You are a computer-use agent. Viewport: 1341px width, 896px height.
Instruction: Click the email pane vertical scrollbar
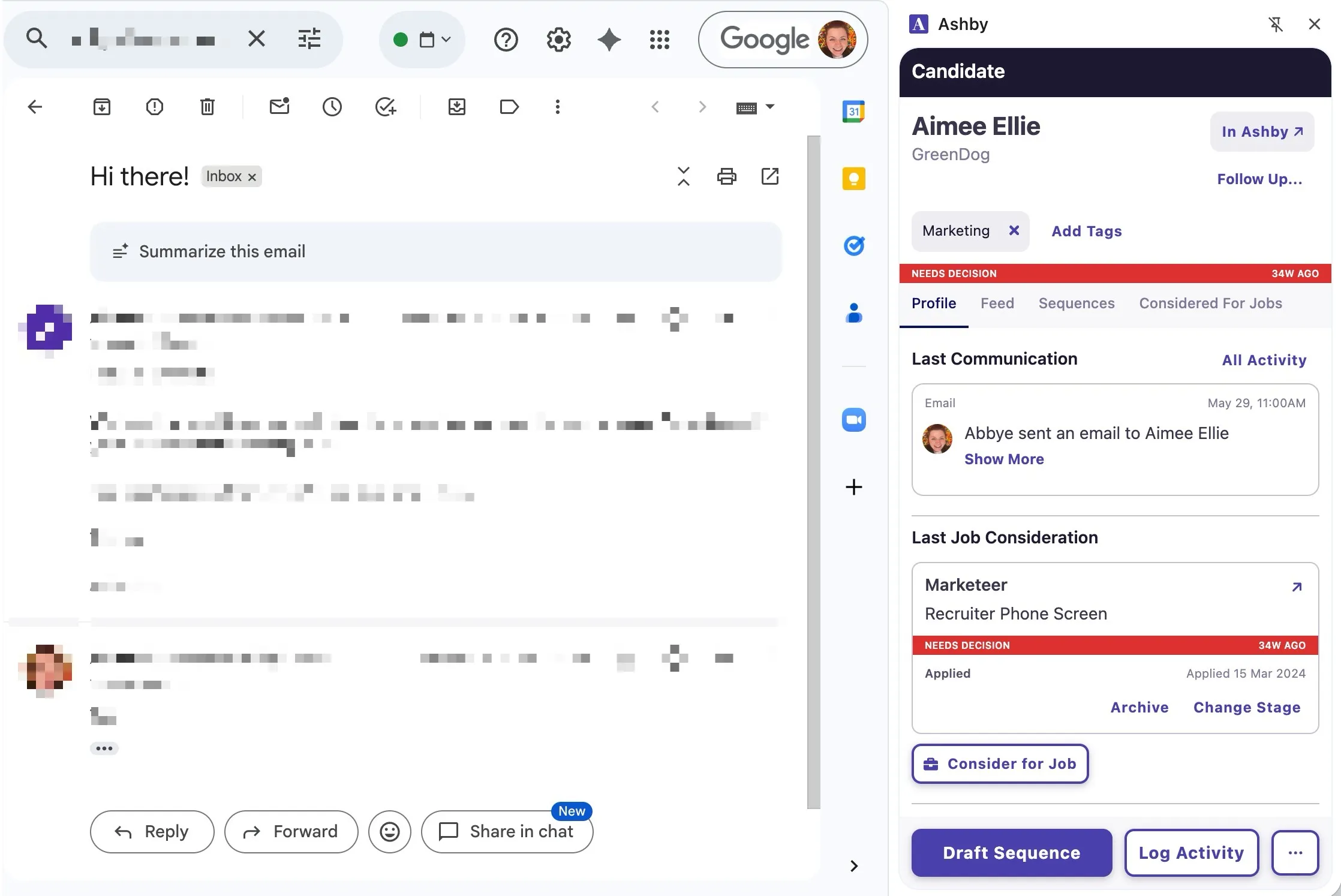pos(814,471)
